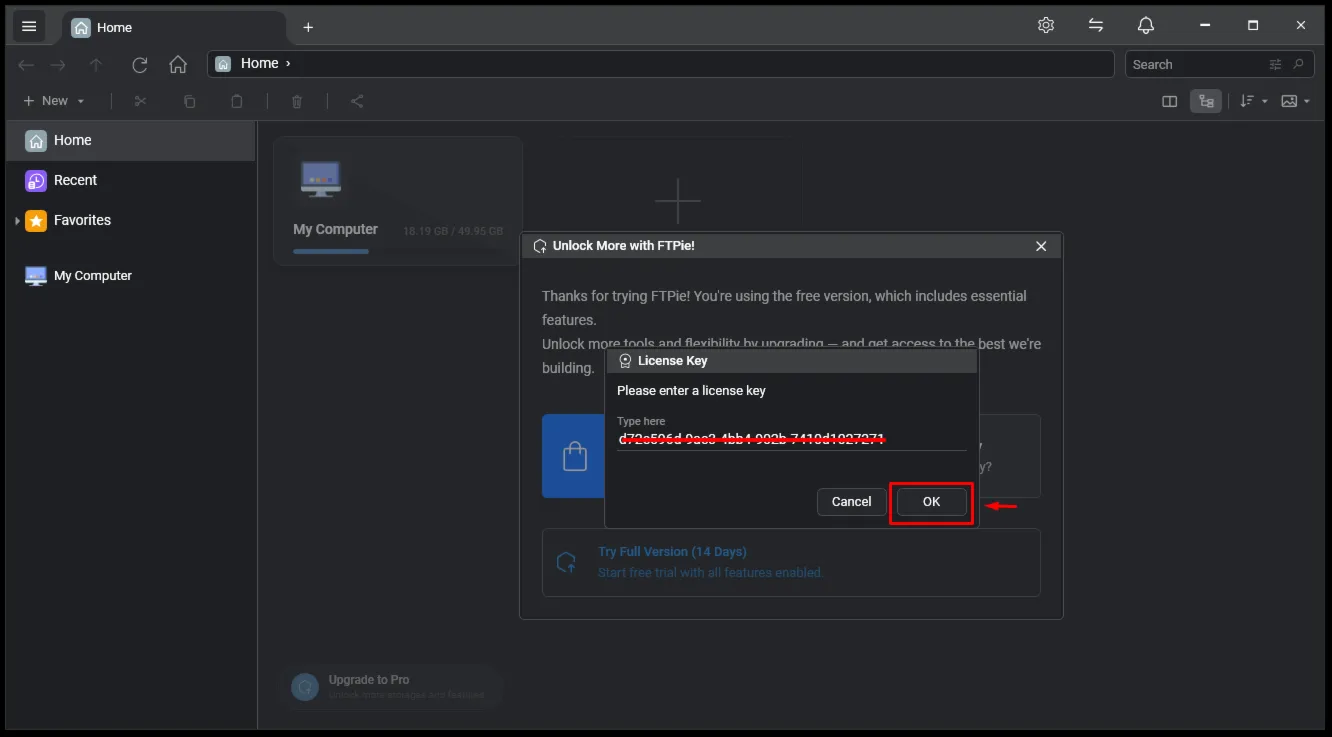Screen dimensions: 1332x737
Task: Open the settings gear in title bar
Action: 1046,26
